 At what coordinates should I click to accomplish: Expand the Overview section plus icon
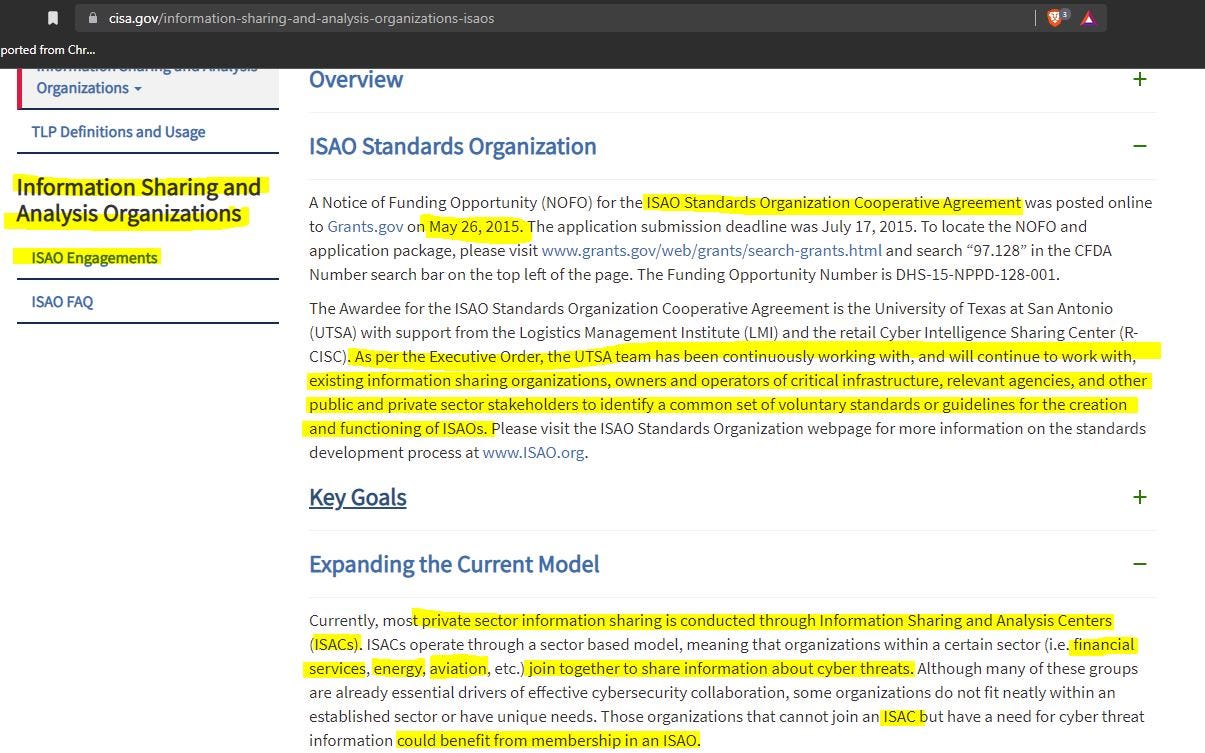pyautogui.click(x=1139, y=79)
